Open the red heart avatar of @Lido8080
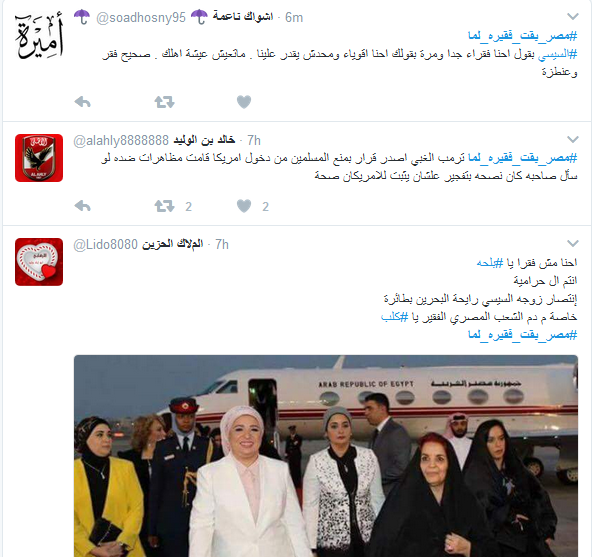 (x=39, y=262)
